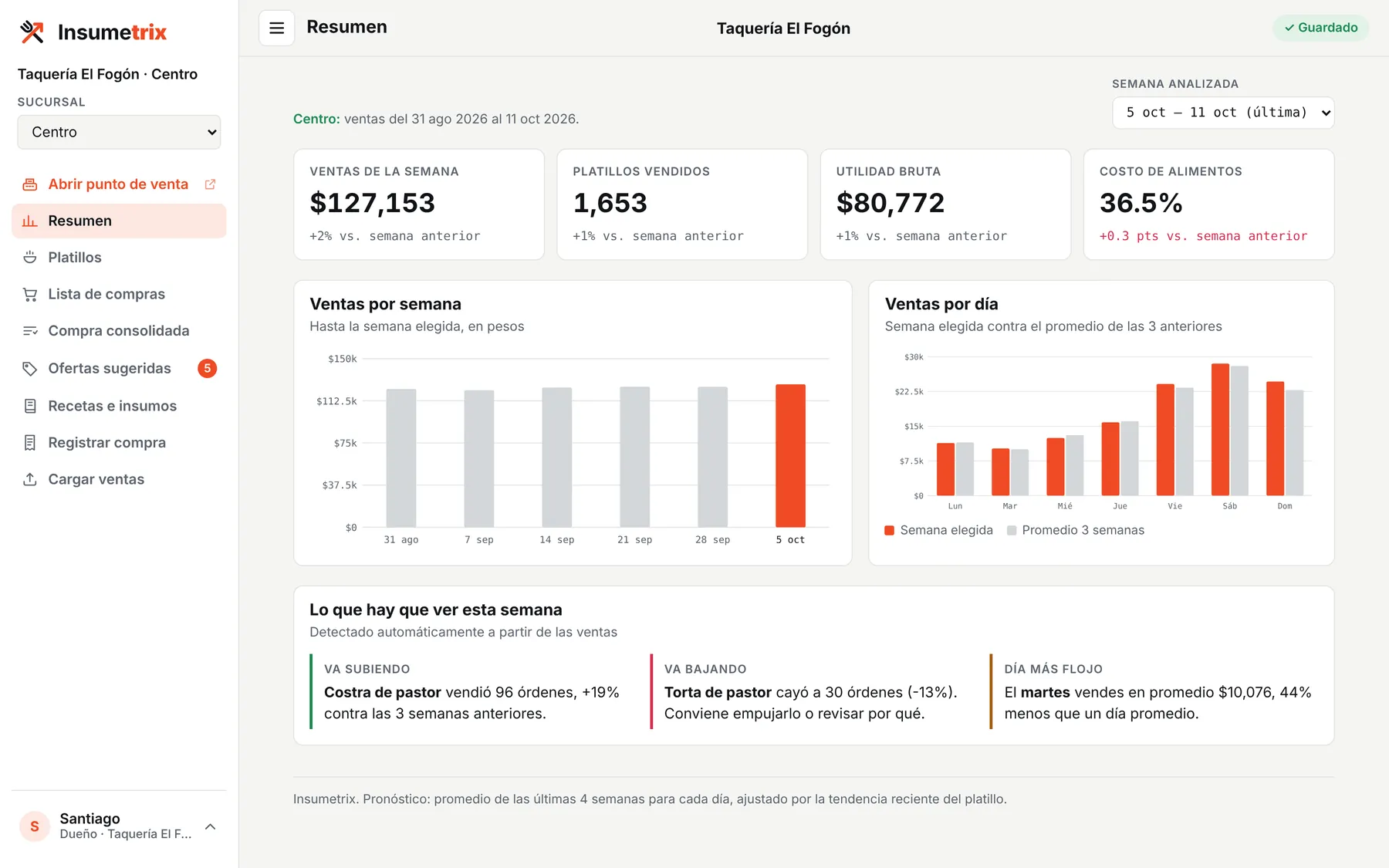Click Santiago's avatar with letter S
This screenshot has width=1389, height=868.
pyautogui.click(x=35, y=826)
